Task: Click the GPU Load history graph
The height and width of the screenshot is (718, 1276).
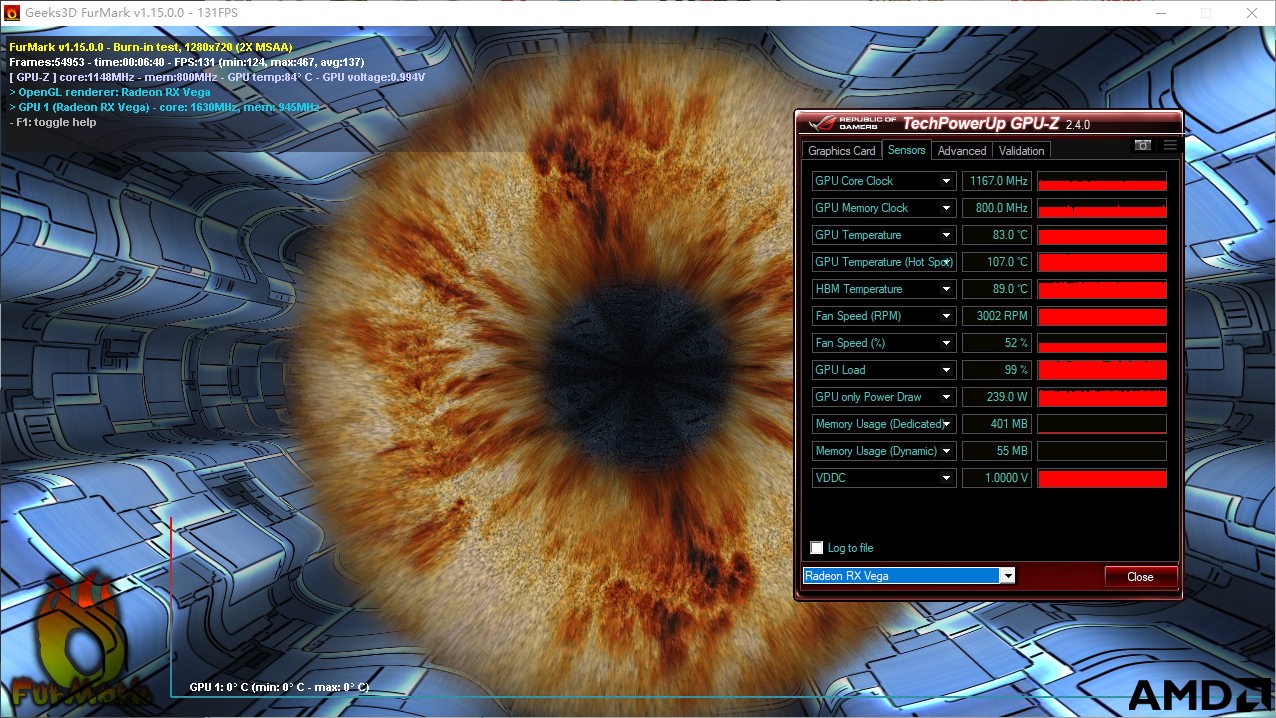Action: pyautogui.click(x=1102, y=370)
